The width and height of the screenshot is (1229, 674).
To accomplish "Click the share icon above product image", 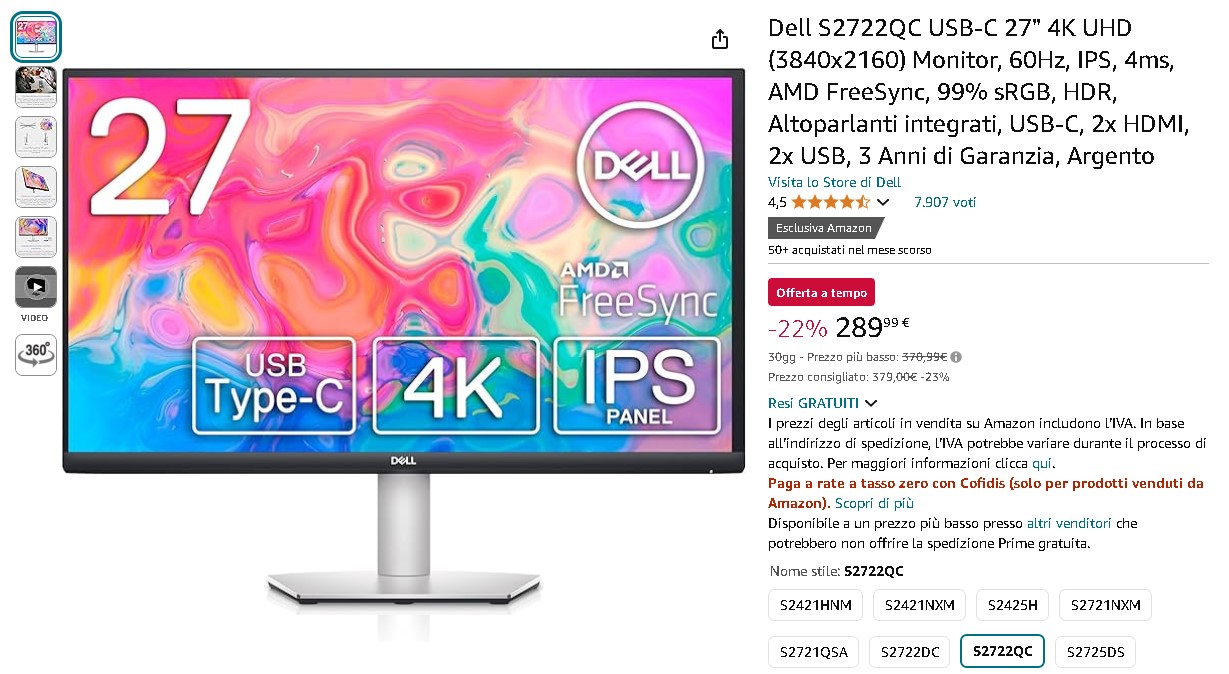I will (x=720, y=39).
